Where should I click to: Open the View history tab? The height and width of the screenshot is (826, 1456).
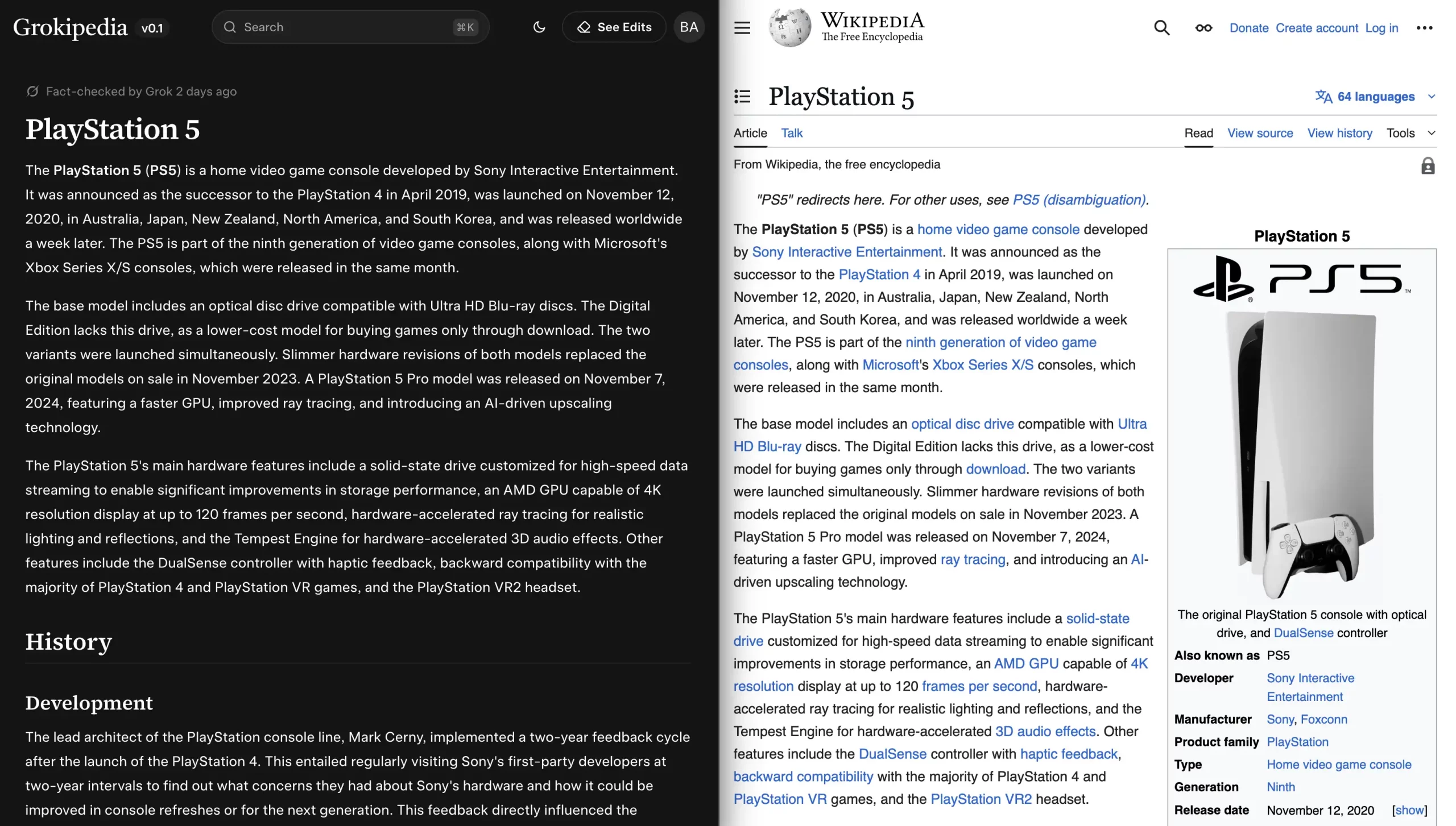point(1339,132)
